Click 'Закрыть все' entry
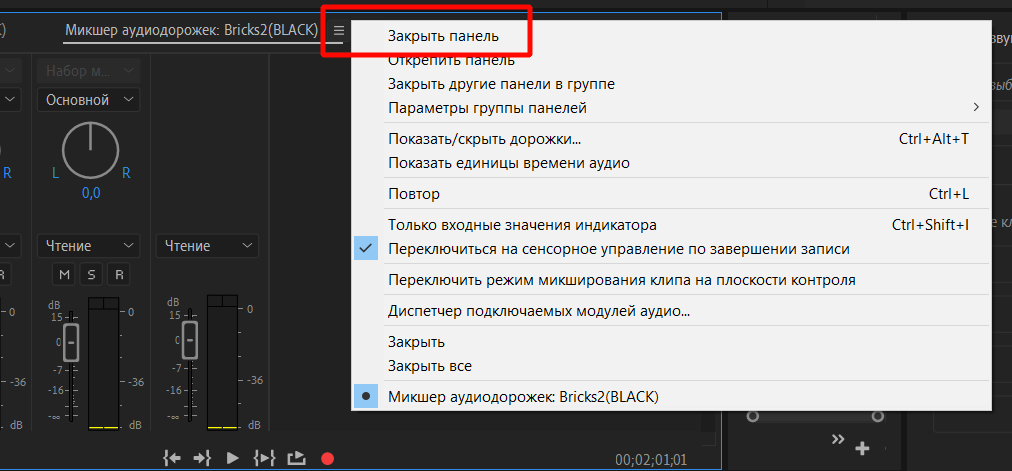 (x=430, y=366)
